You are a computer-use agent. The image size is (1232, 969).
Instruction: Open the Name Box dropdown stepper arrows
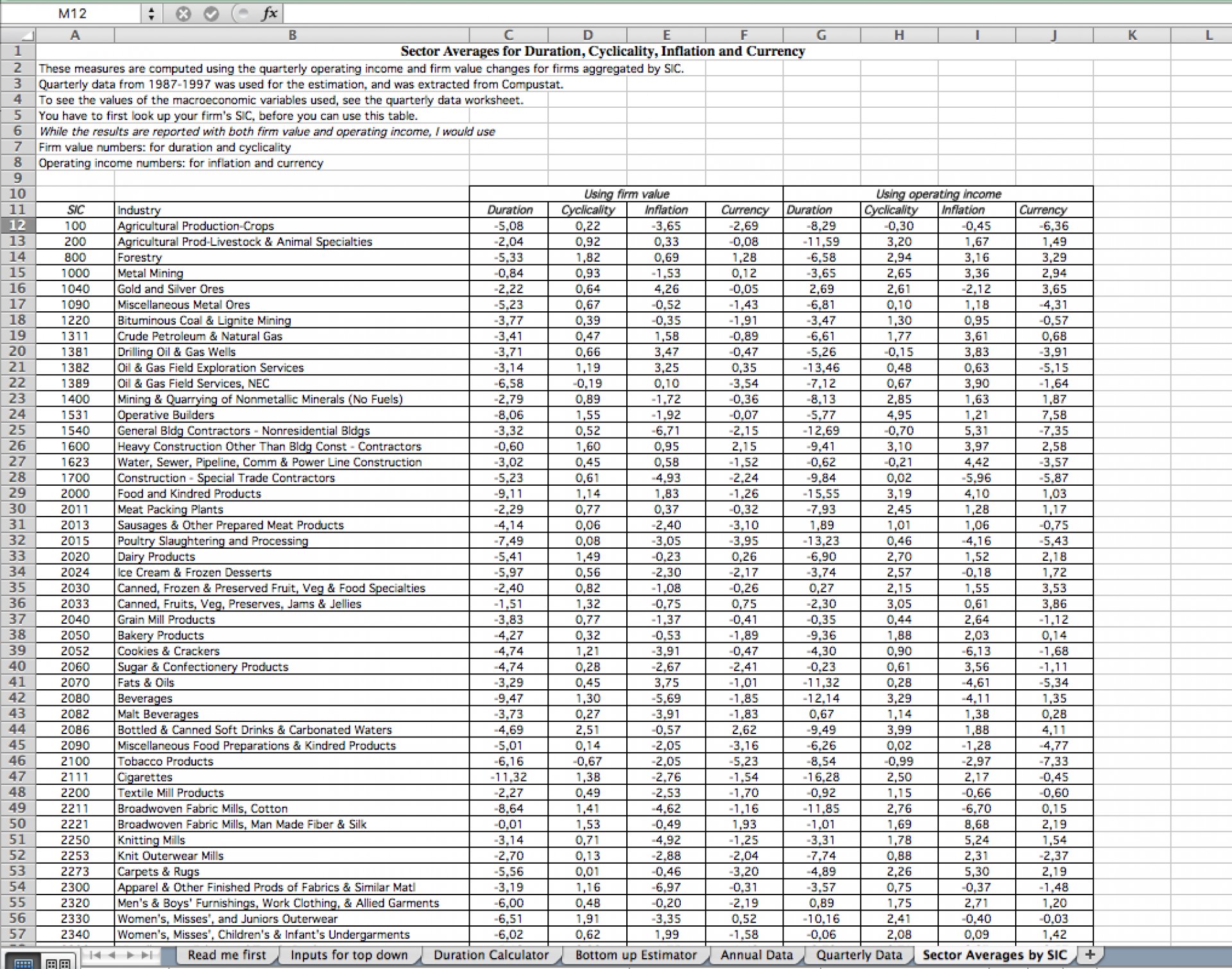coord(151,13)
